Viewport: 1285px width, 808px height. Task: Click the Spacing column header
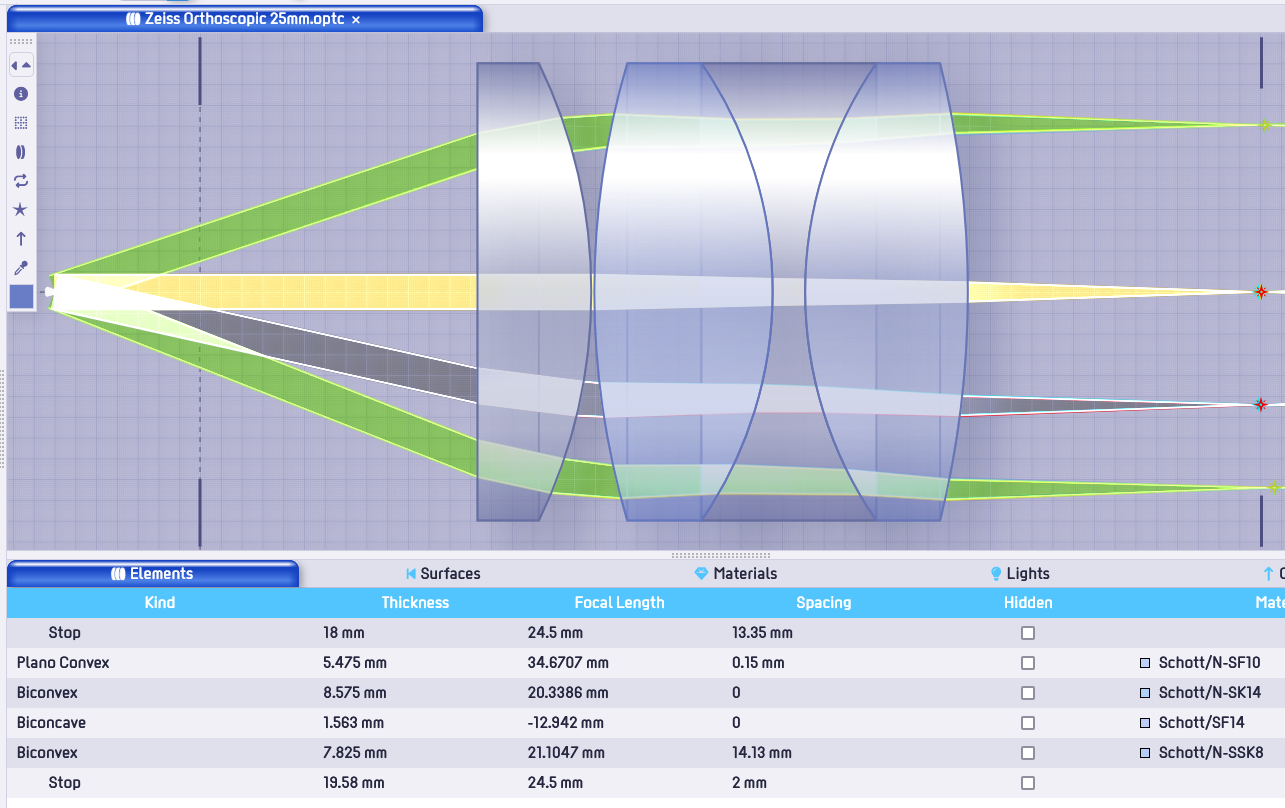click(x=824, y=603)
